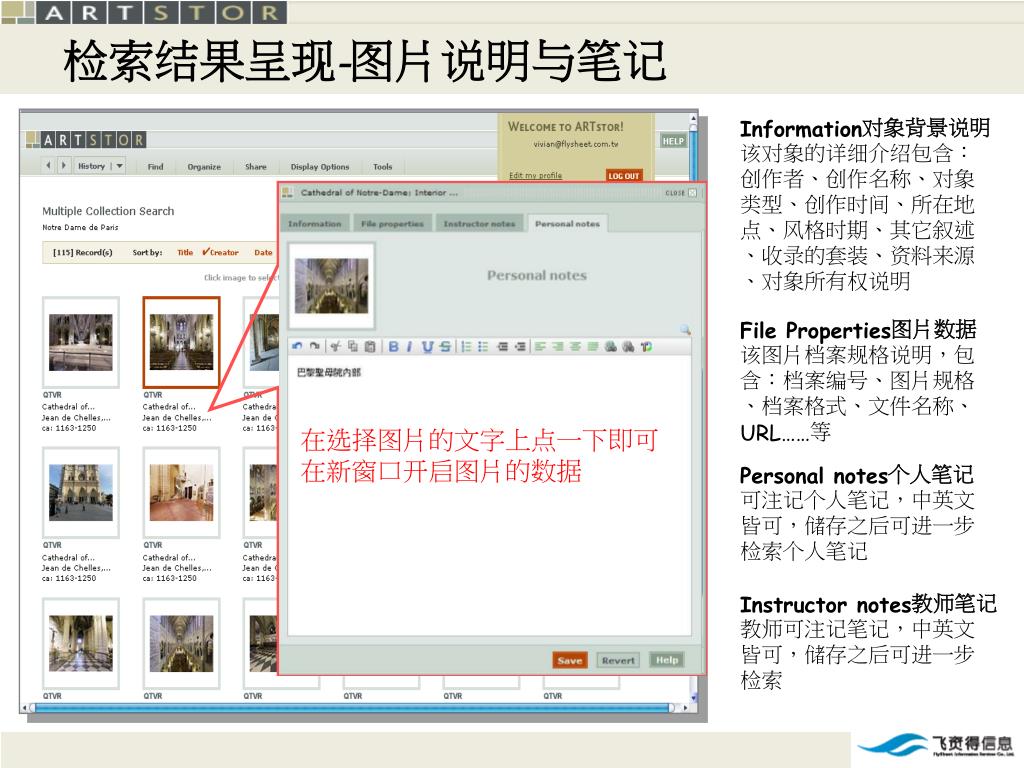
Task: Justify the note text
Action: coord(593,346)
